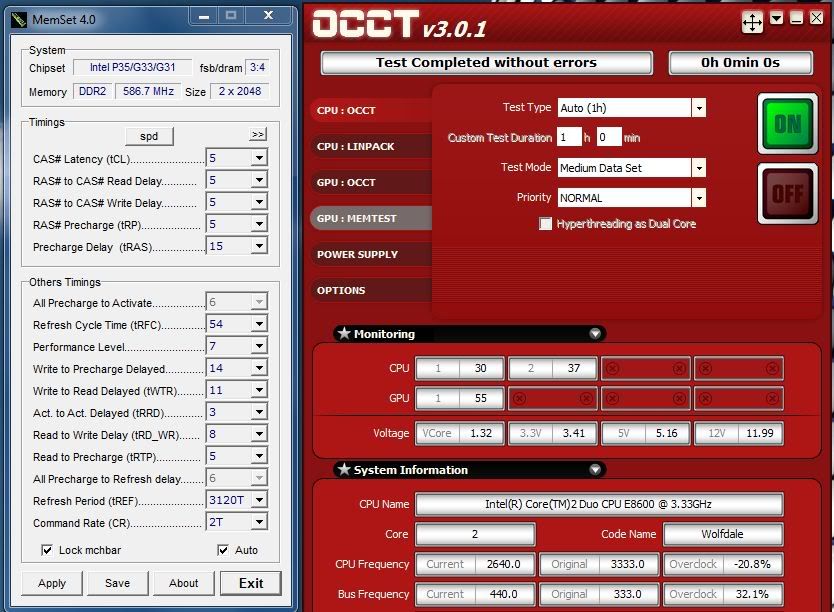The height and width of the screenshot is (612, 834).
Task: Enable Hyperthreading as Dual Core checkbox
Action: tap(545, 223)
